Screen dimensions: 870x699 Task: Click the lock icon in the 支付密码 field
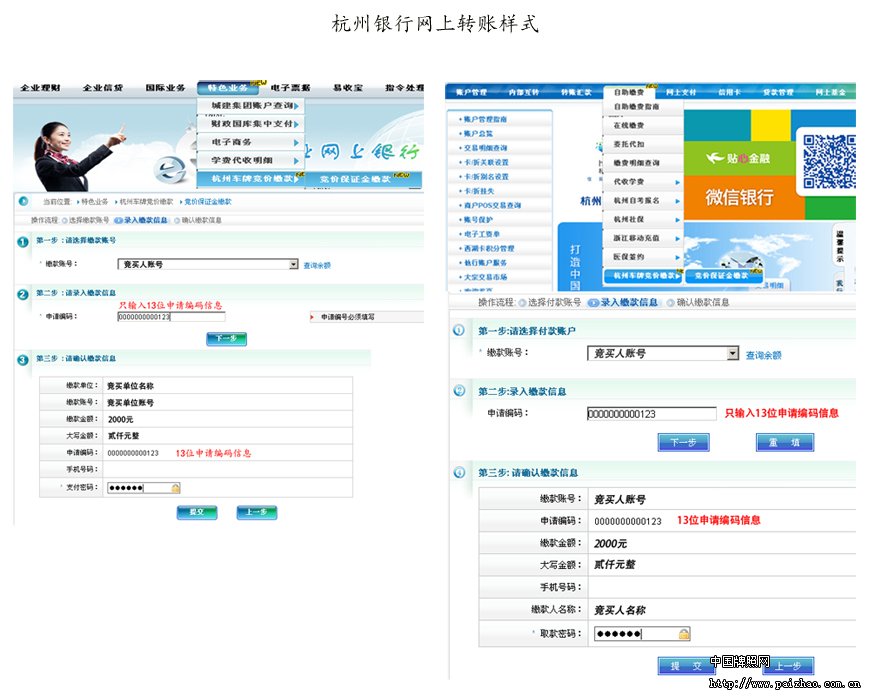coord(175,488)
